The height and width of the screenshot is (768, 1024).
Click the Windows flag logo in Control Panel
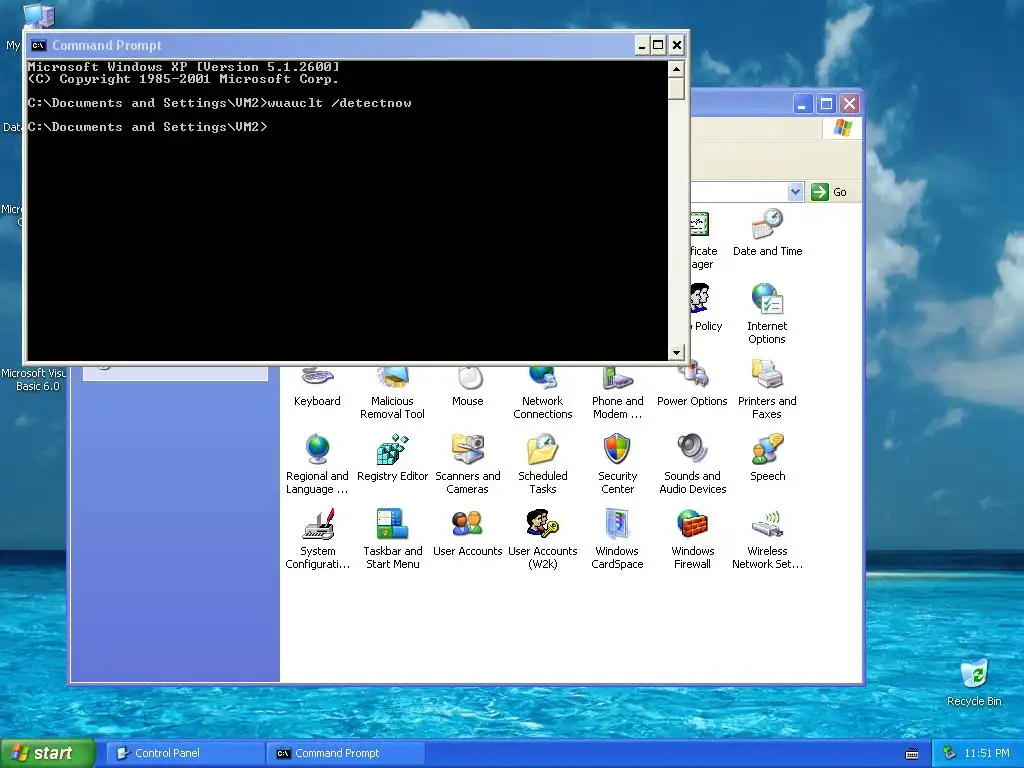pos(842,127)
